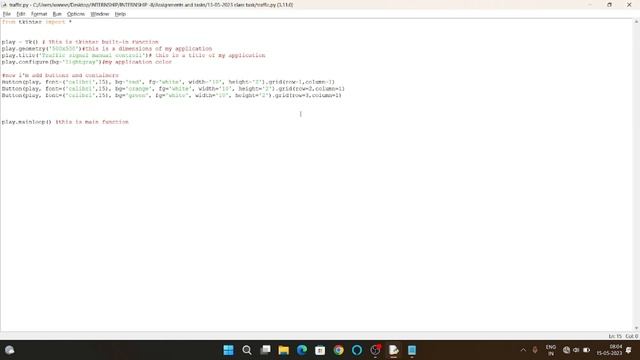Image resolution: width=640 pixels, height=360 pixels.
Task: Open the clock and date flyout
Action: (609, 350)
